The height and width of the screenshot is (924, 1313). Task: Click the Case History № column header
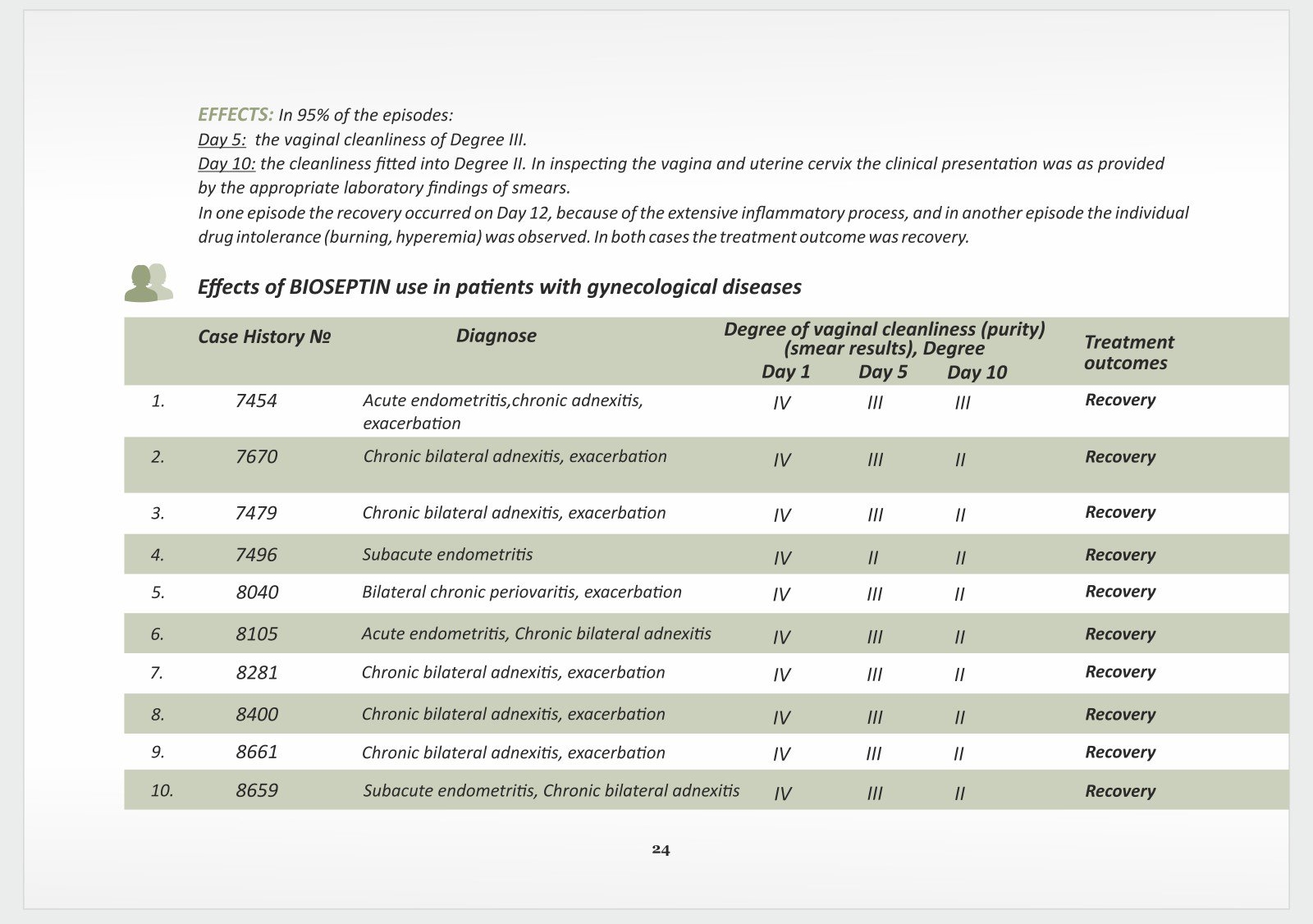pos(264,336)
